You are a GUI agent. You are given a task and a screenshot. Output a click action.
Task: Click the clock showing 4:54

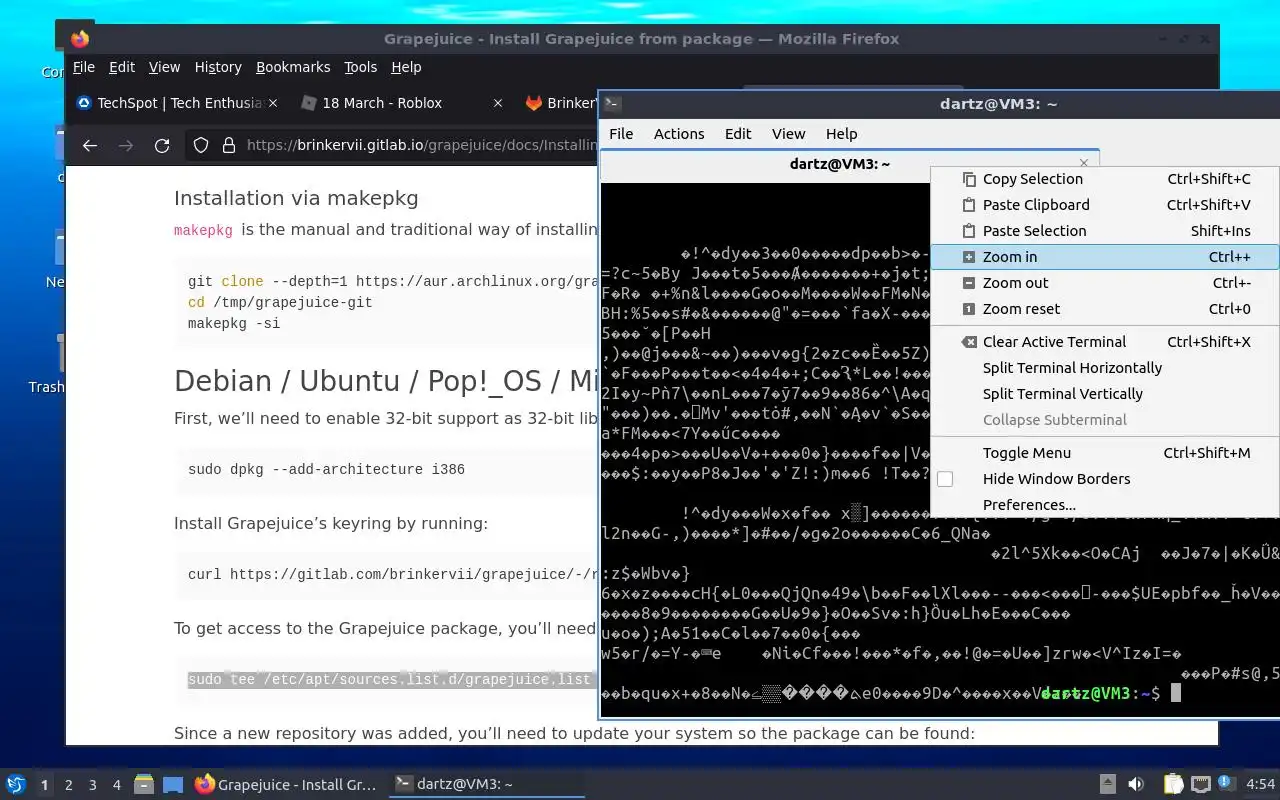click(x=1260, y=784)
